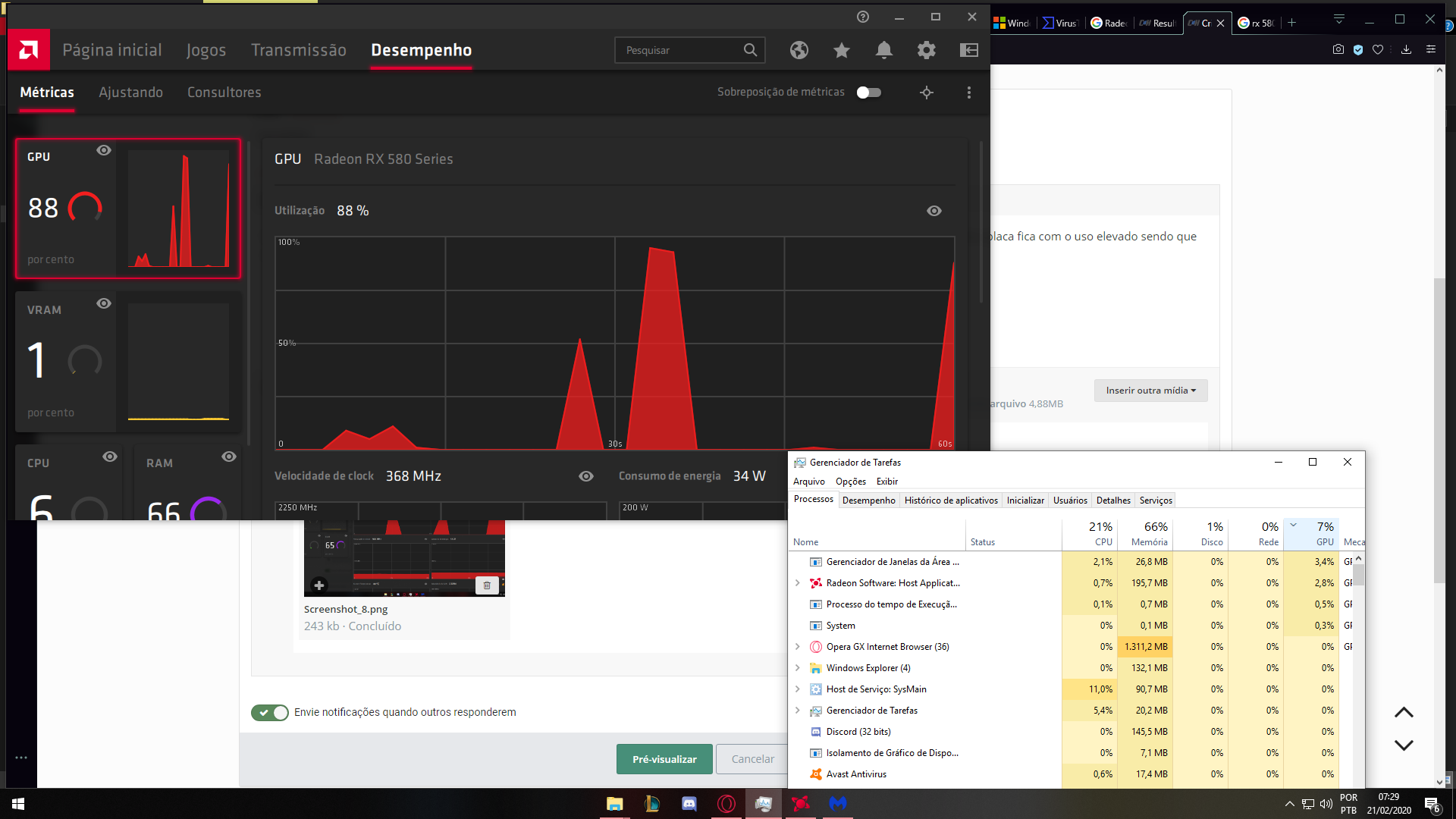The height and width of the screenshot is (819, 1456).
Task: Open Malwarebytes taskbar icon
Action: tap(837, 804)
